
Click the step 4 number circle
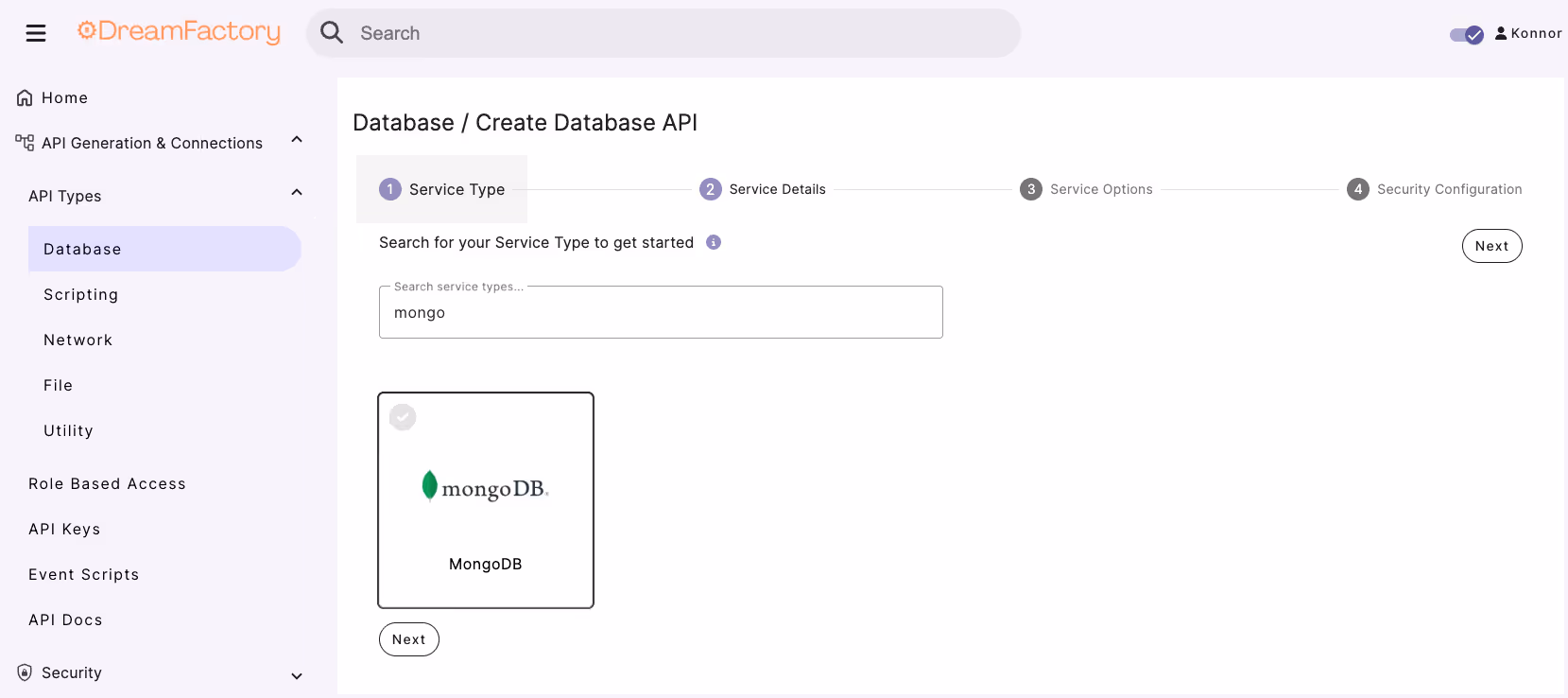[x=1358, y=189]
